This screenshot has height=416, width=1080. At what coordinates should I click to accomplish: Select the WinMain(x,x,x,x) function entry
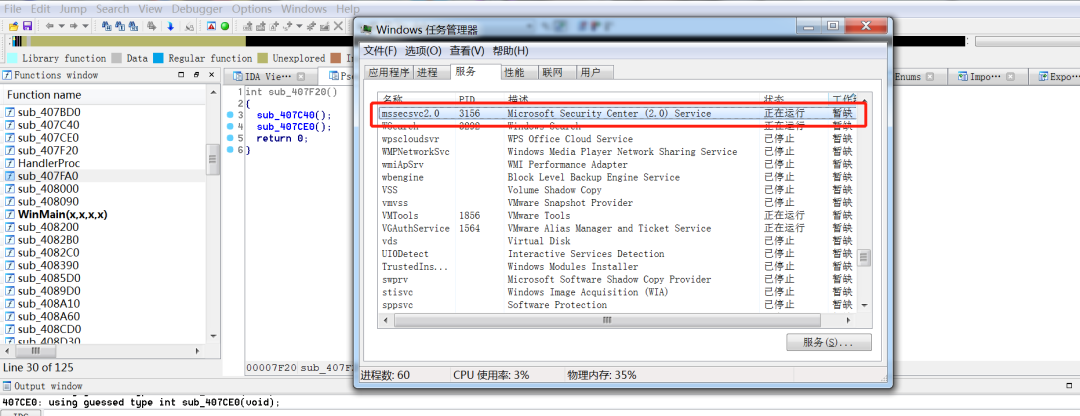[x=62, y=214]
